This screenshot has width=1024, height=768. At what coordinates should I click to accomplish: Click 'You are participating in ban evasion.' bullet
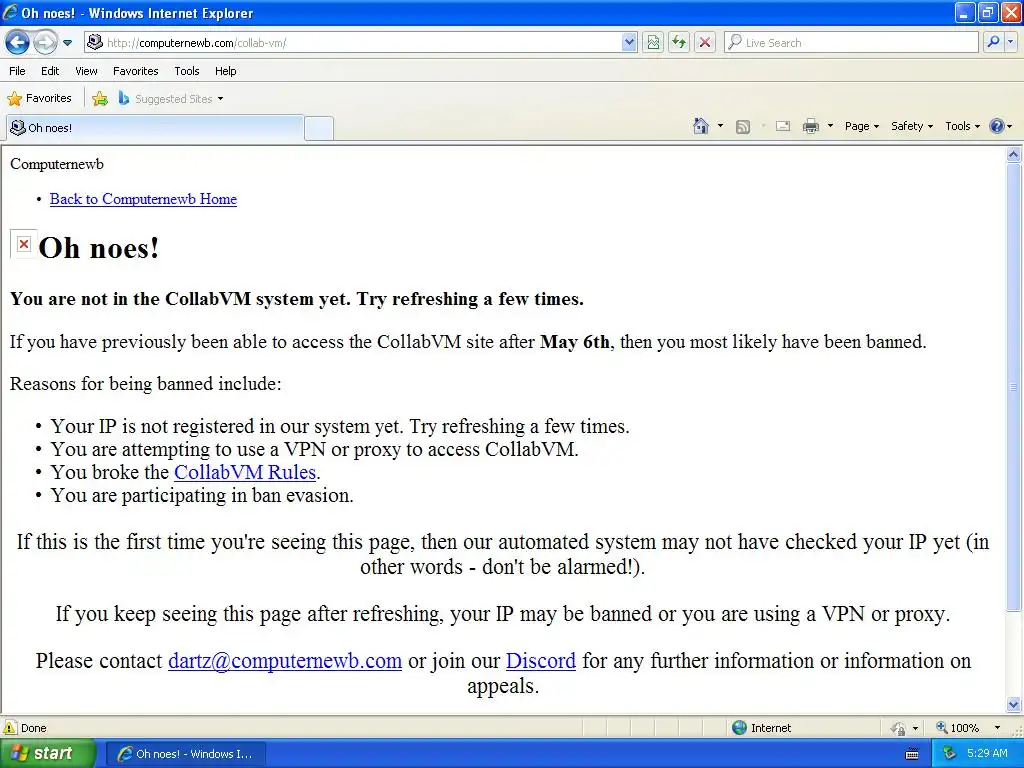coord(202,496)
